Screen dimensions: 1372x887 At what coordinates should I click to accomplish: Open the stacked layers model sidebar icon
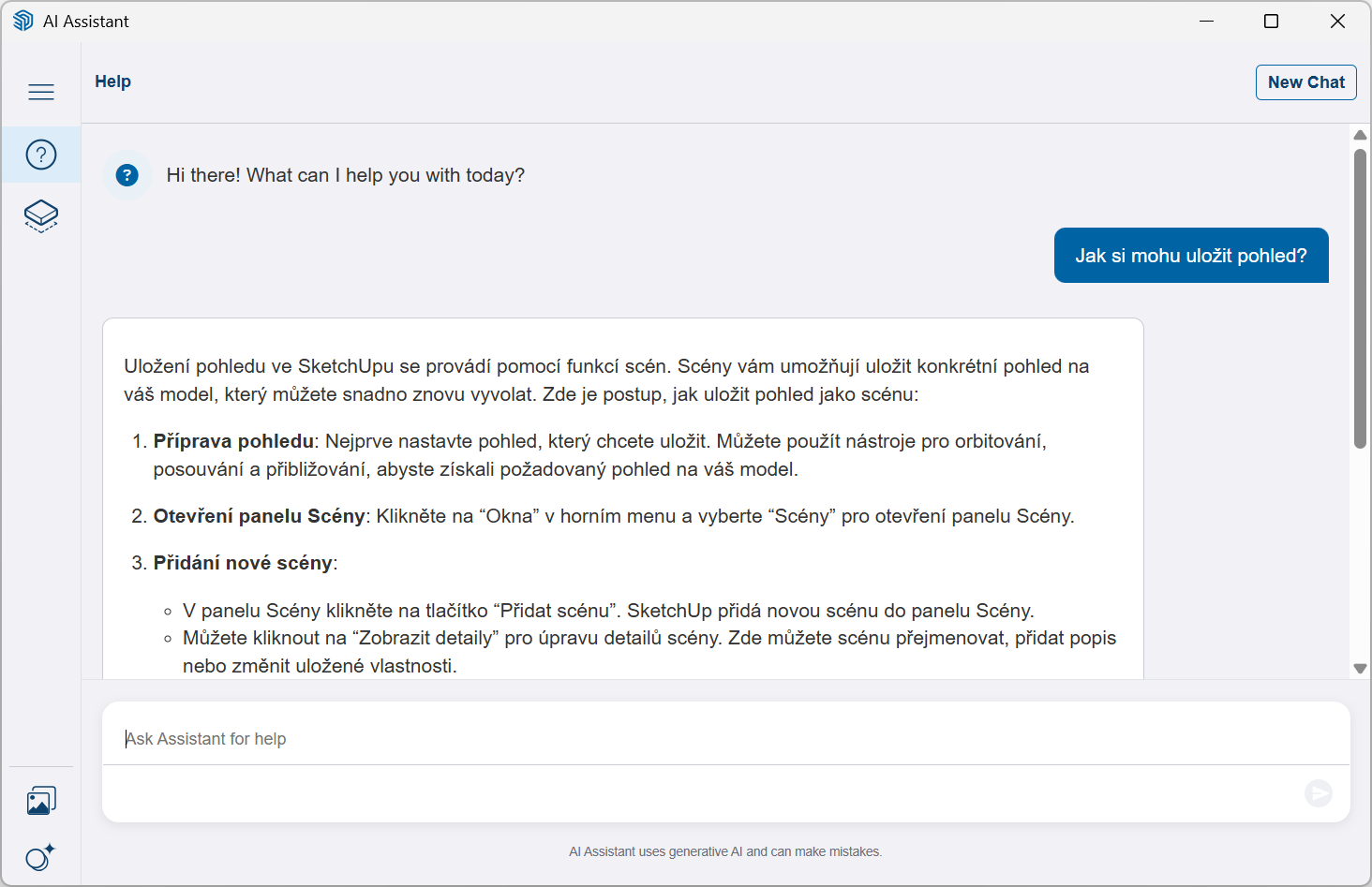click(41, 215)
